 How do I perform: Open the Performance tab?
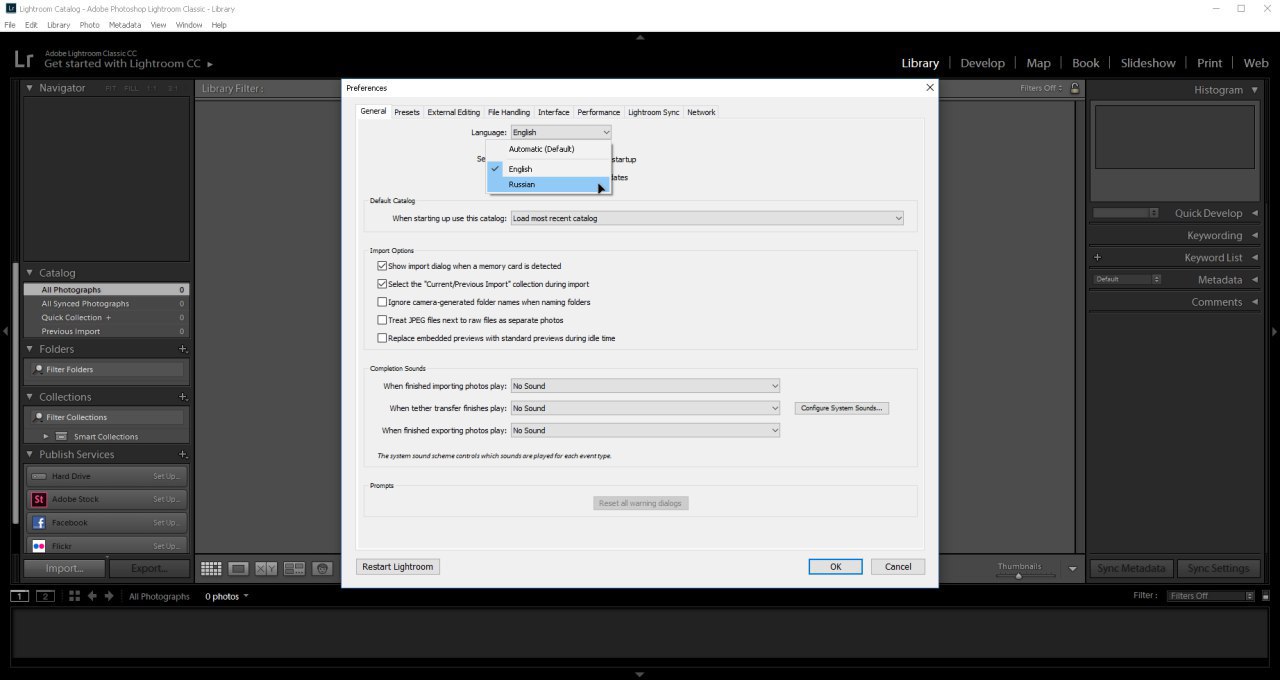599,112
